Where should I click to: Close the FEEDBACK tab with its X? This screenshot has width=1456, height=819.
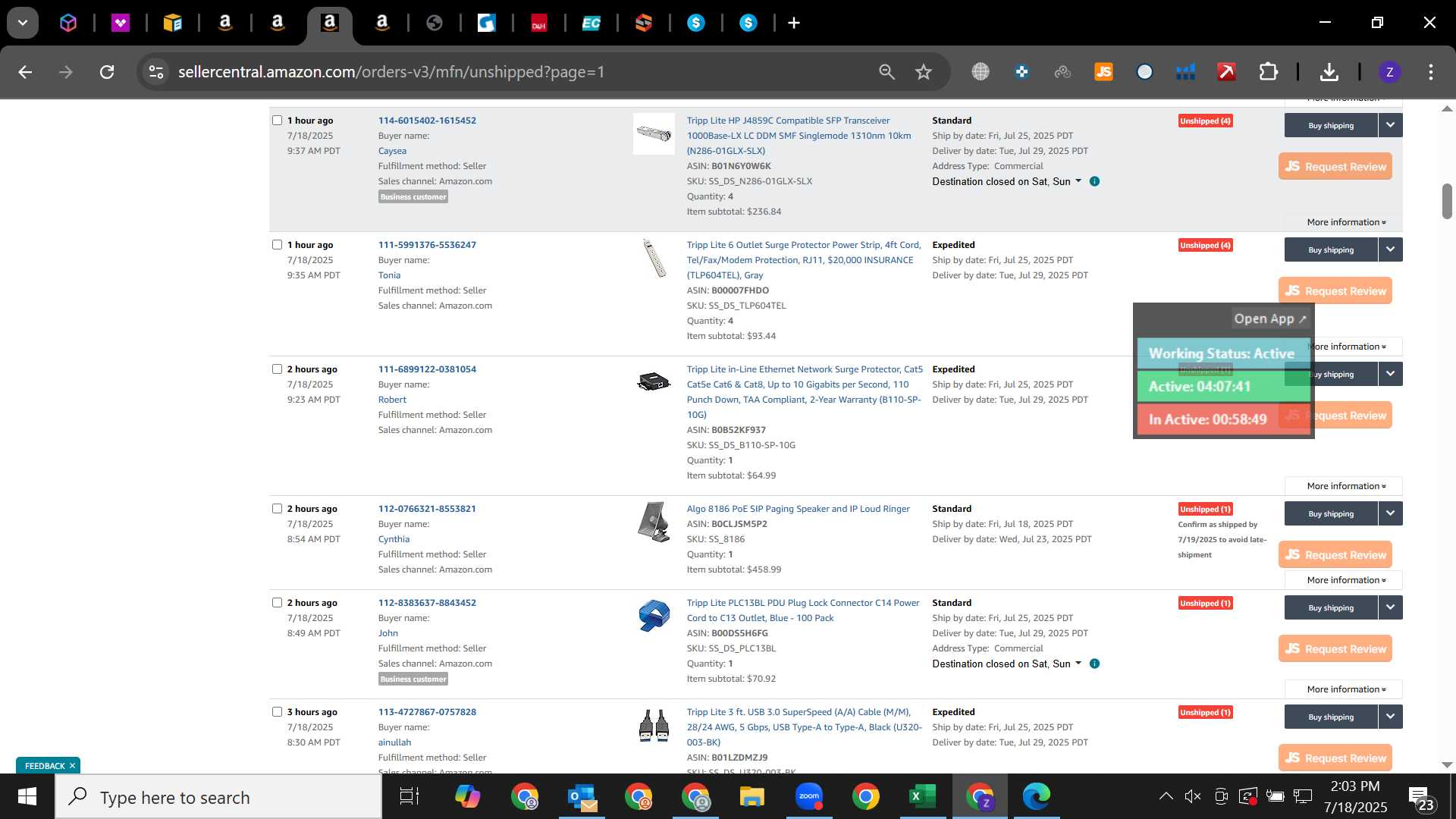pos(73,766)
